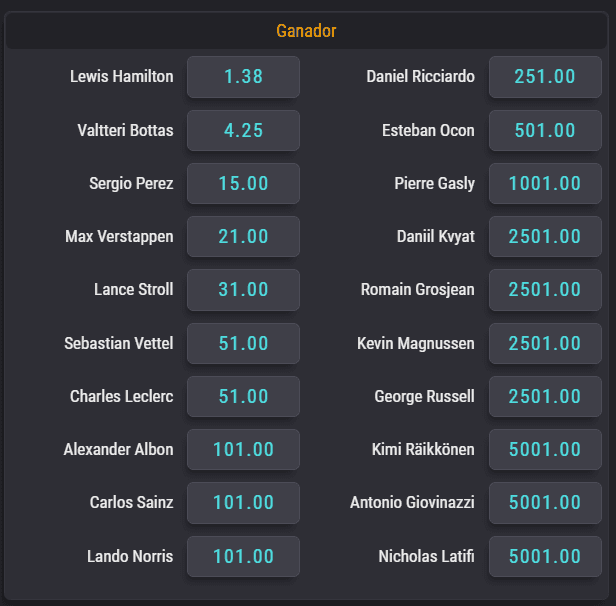616x606 pixels.
Task: Select Kevin Magnussen's 2501.00 odds
Action: 545,343
